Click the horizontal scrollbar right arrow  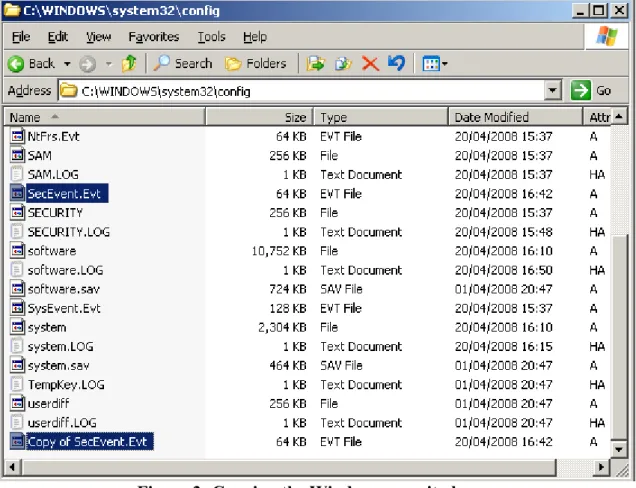click(x=601, y=467)
